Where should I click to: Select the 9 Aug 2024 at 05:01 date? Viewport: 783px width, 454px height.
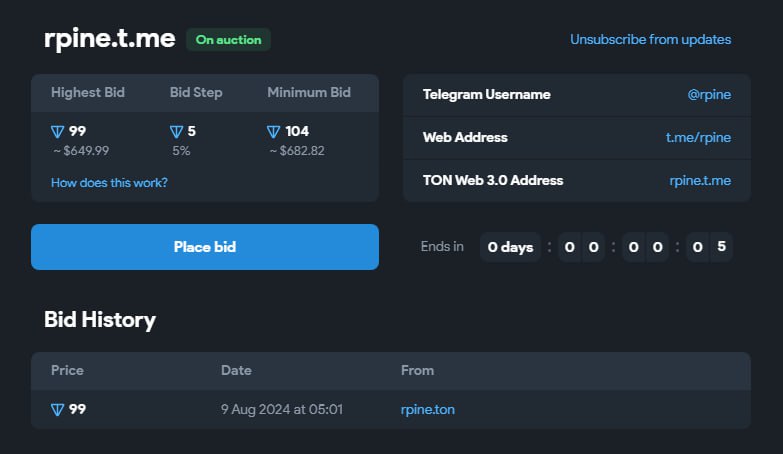(281, 409)
